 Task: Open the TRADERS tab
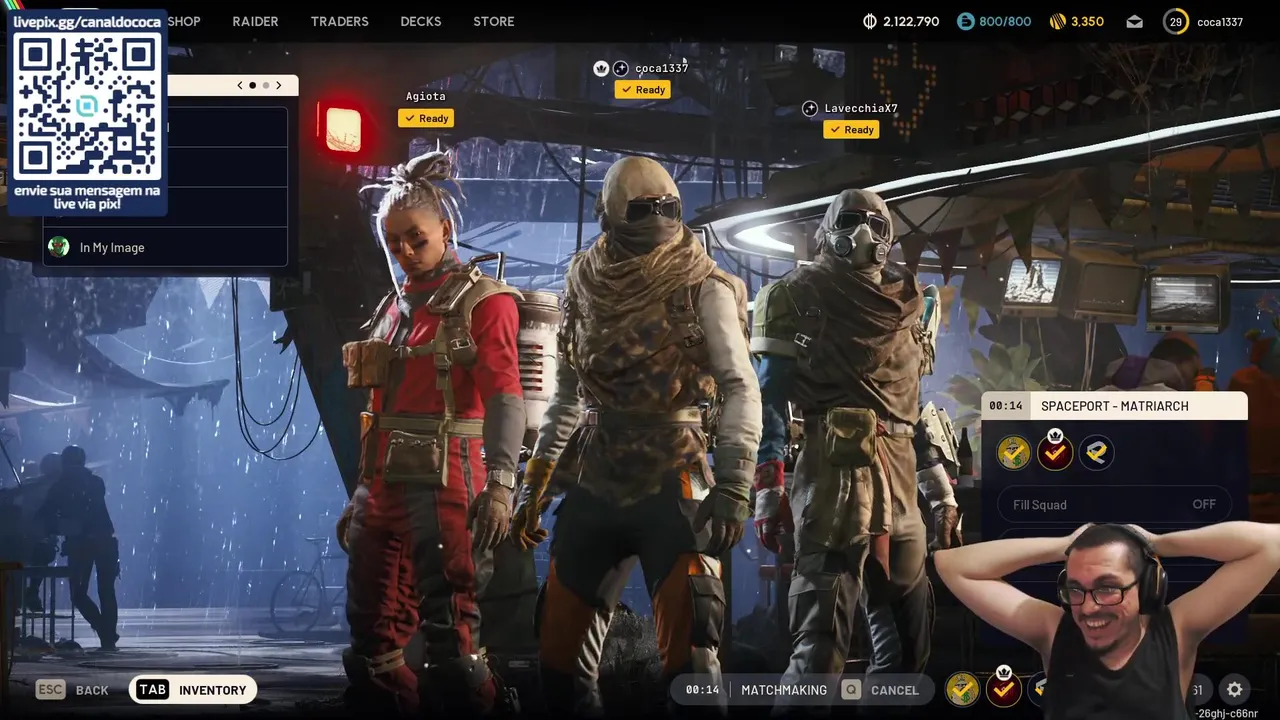click(339, 21)
